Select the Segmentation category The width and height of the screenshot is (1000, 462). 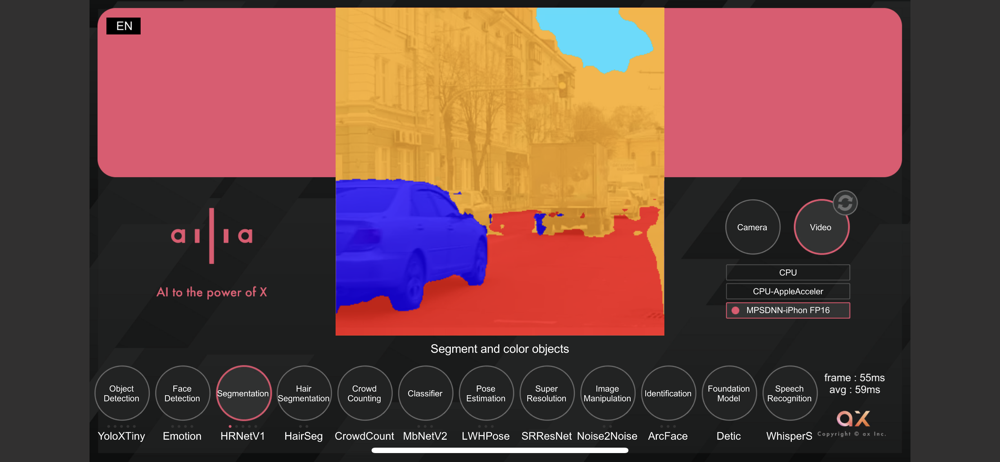click(244, 393)
